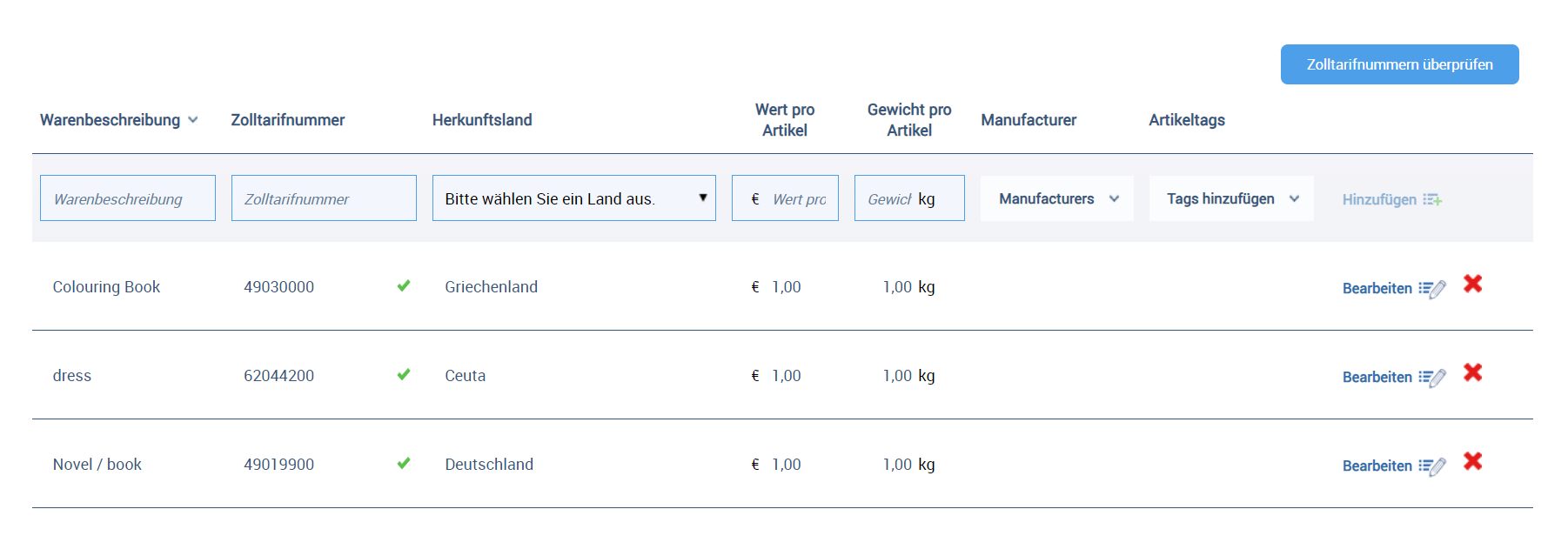Sort by Warenbeschreibung column header arrow

click(x=193, y=120)
